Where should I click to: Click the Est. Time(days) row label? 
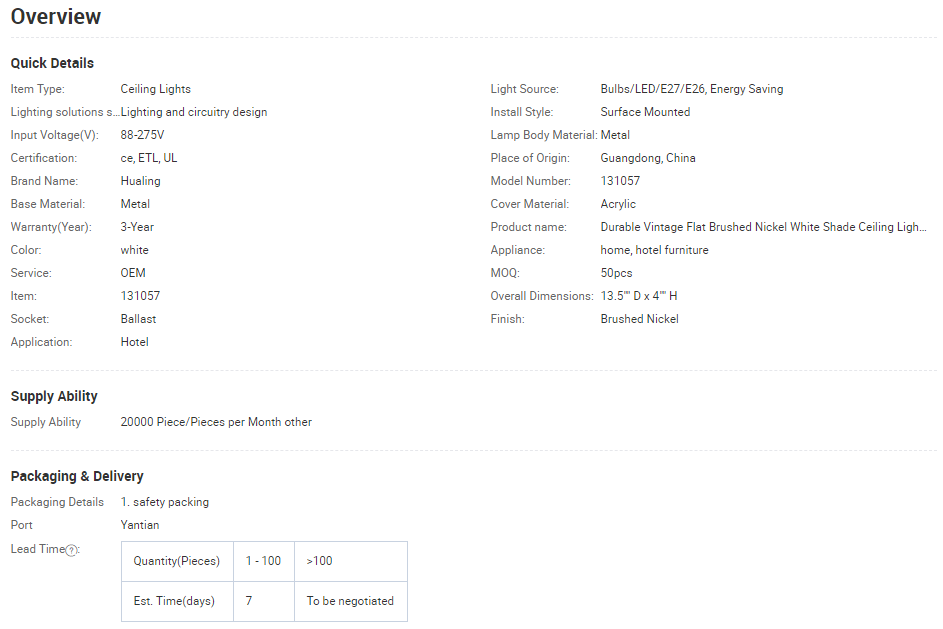pos(174,601)
